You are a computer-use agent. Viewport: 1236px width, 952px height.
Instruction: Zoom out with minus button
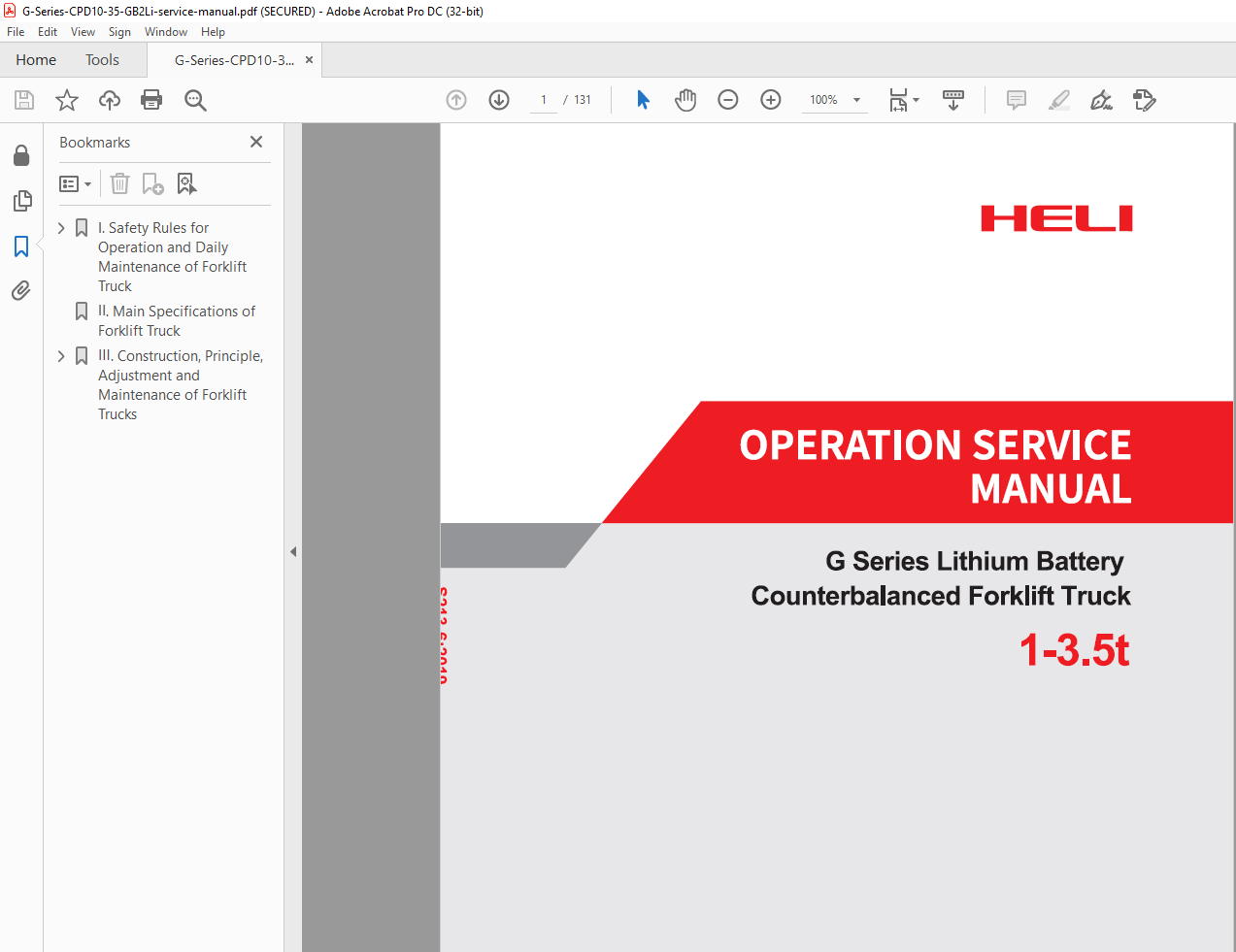coord(728,100)
